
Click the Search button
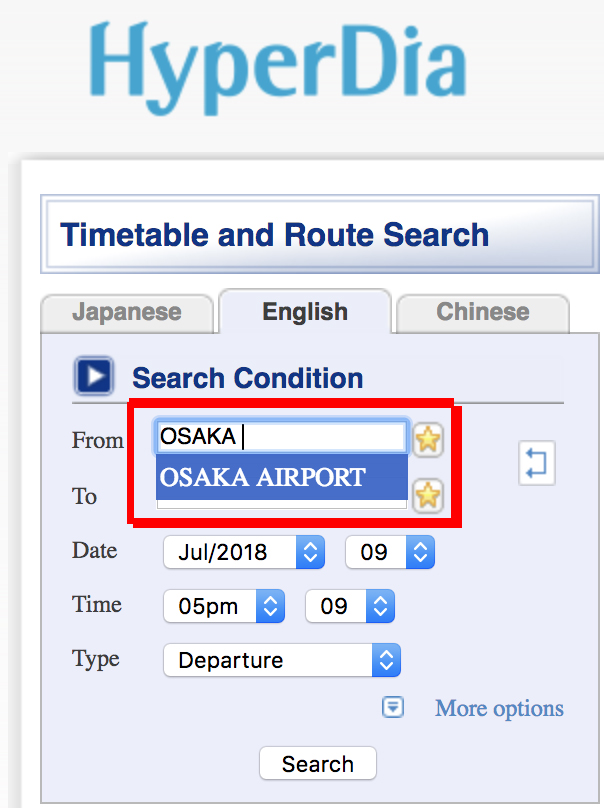317,763
